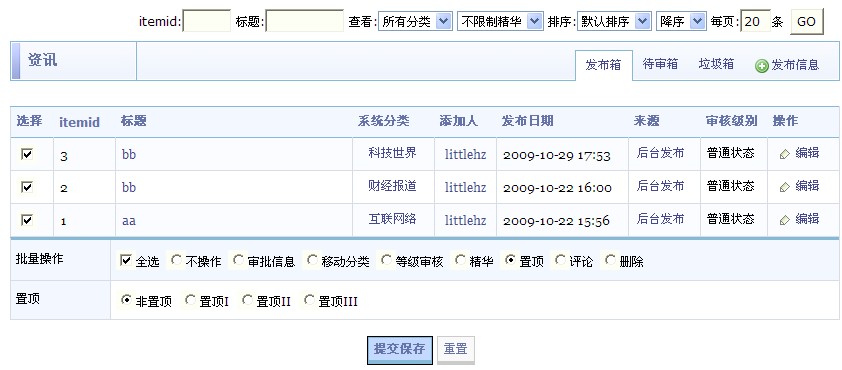Screen dimensions: 842x370
Task: Uncheck the checkbox for itemid 1
Action: [x=27, y=220]
